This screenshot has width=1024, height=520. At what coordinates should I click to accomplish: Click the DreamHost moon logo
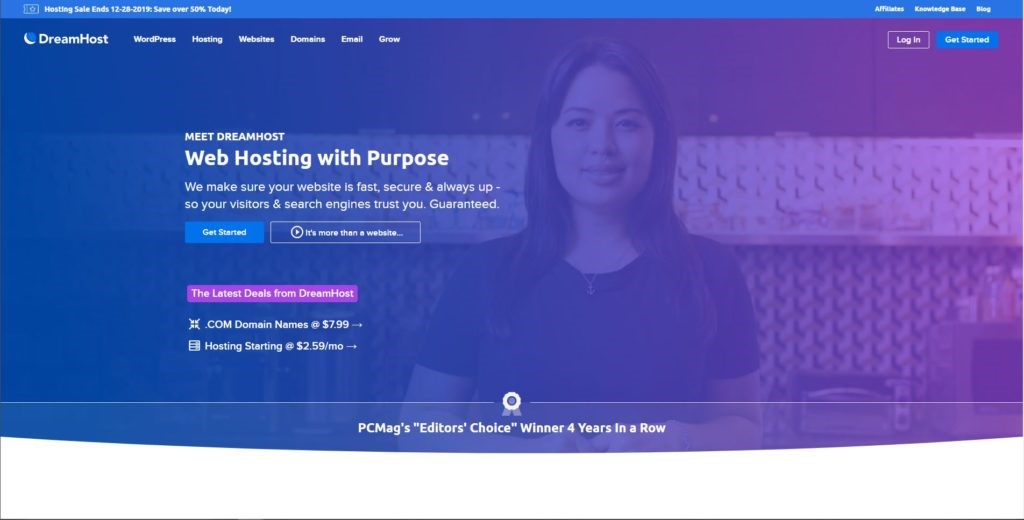30,39
